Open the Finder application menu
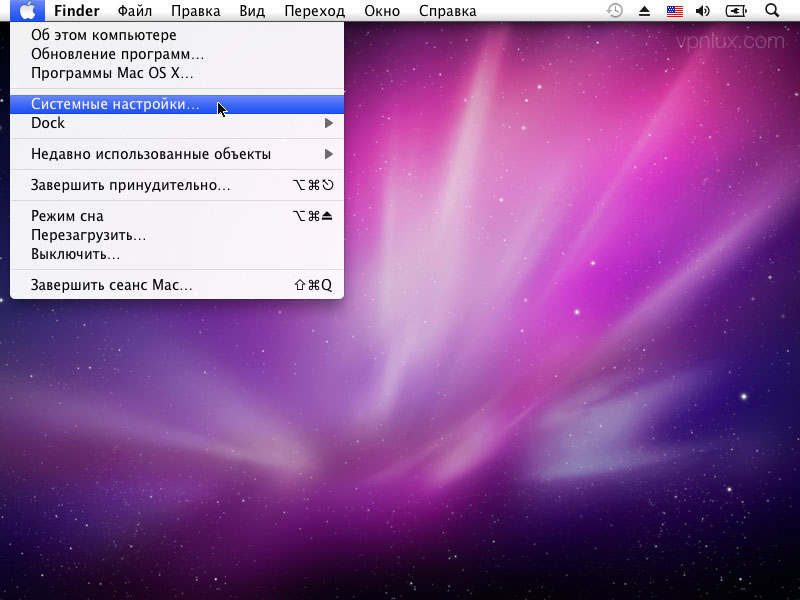This screenshot has width=800, height=600. coord(77,11)
